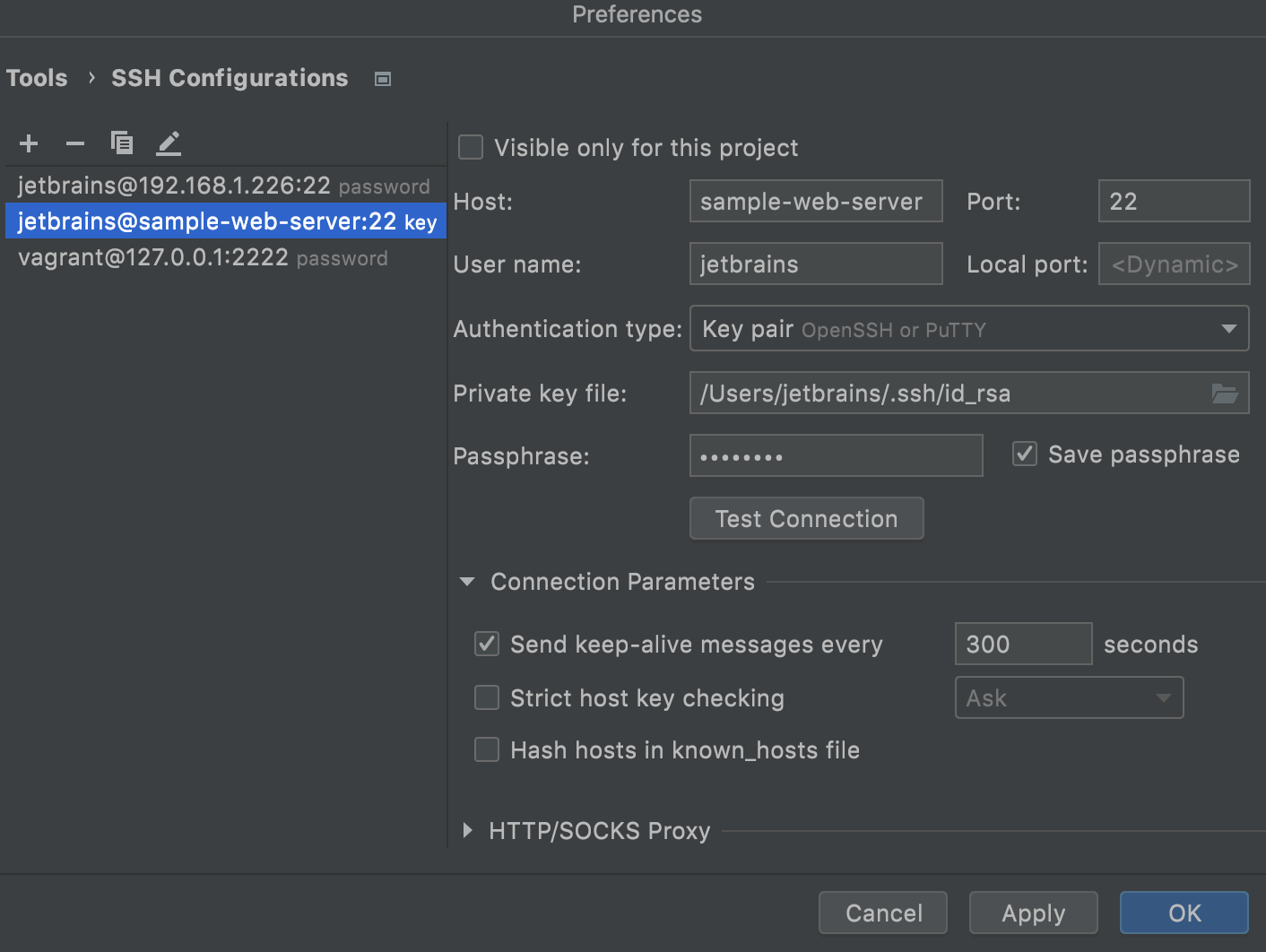This screenshot has height=952, width=1266.
Task: Enable Visible only for this project
Action: [471, 147]
